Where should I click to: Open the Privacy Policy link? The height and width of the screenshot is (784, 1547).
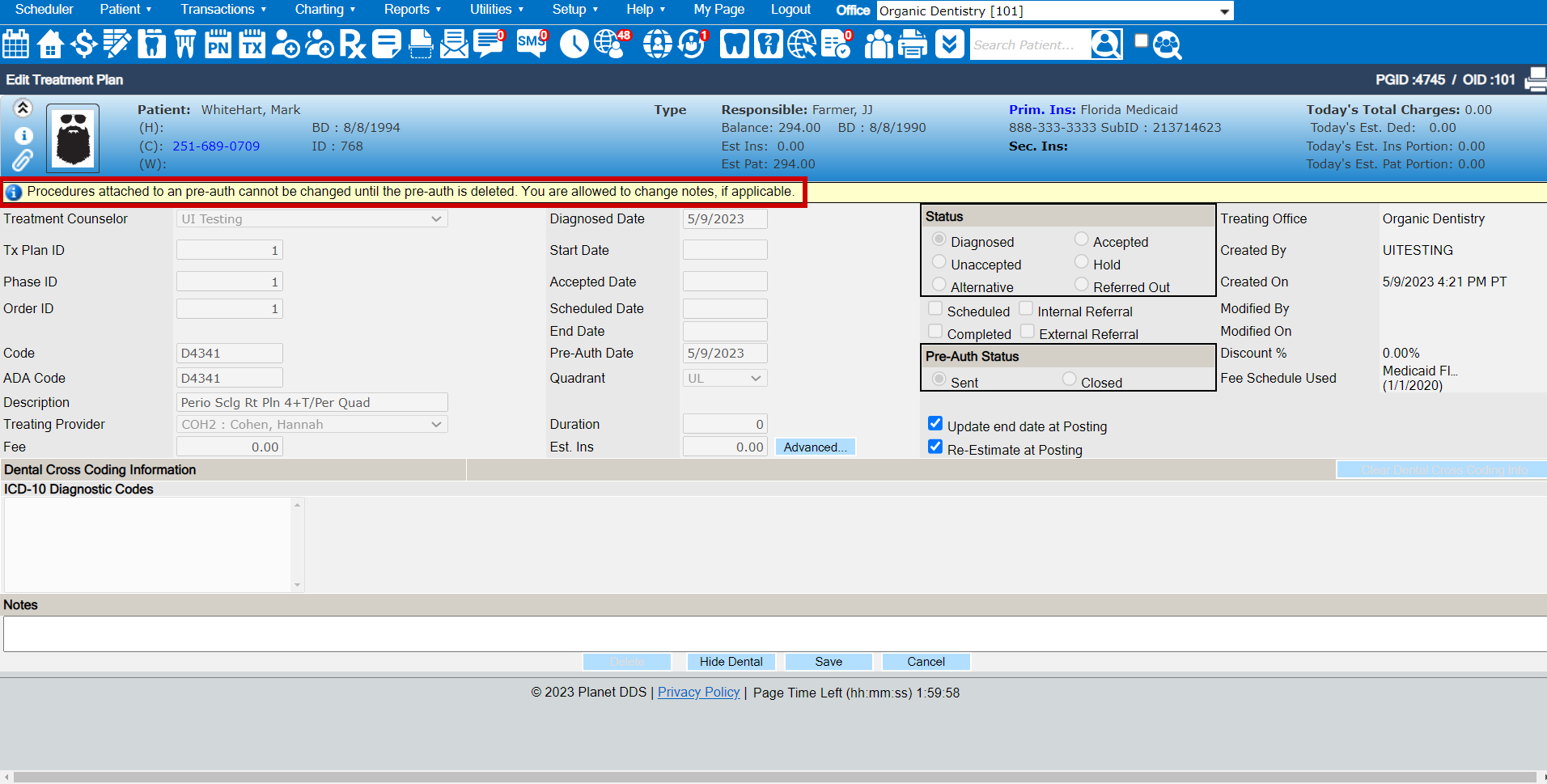pyautogui.click(x=697, y=693)
